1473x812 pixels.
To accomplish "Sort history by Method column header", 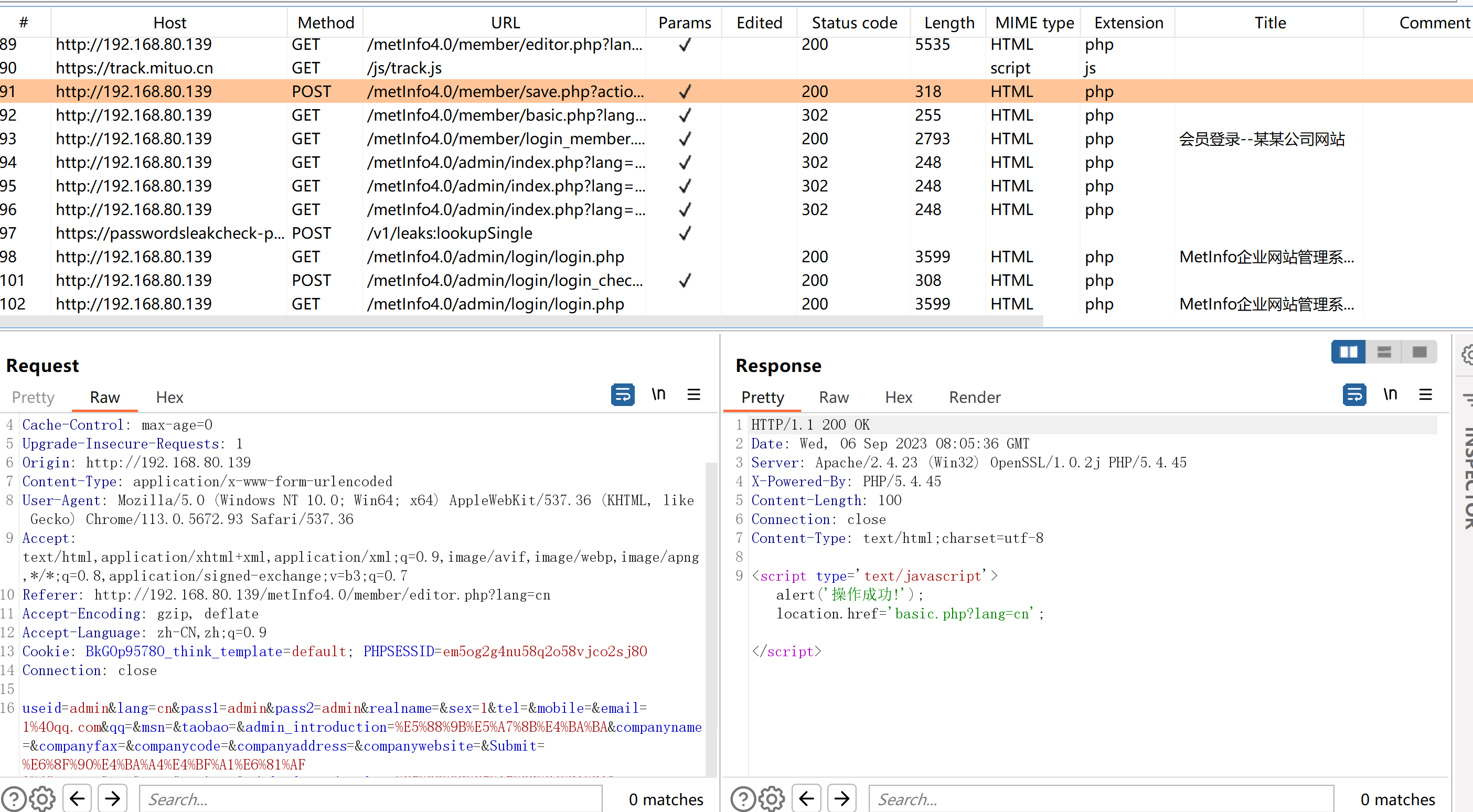I will [326, 23].
